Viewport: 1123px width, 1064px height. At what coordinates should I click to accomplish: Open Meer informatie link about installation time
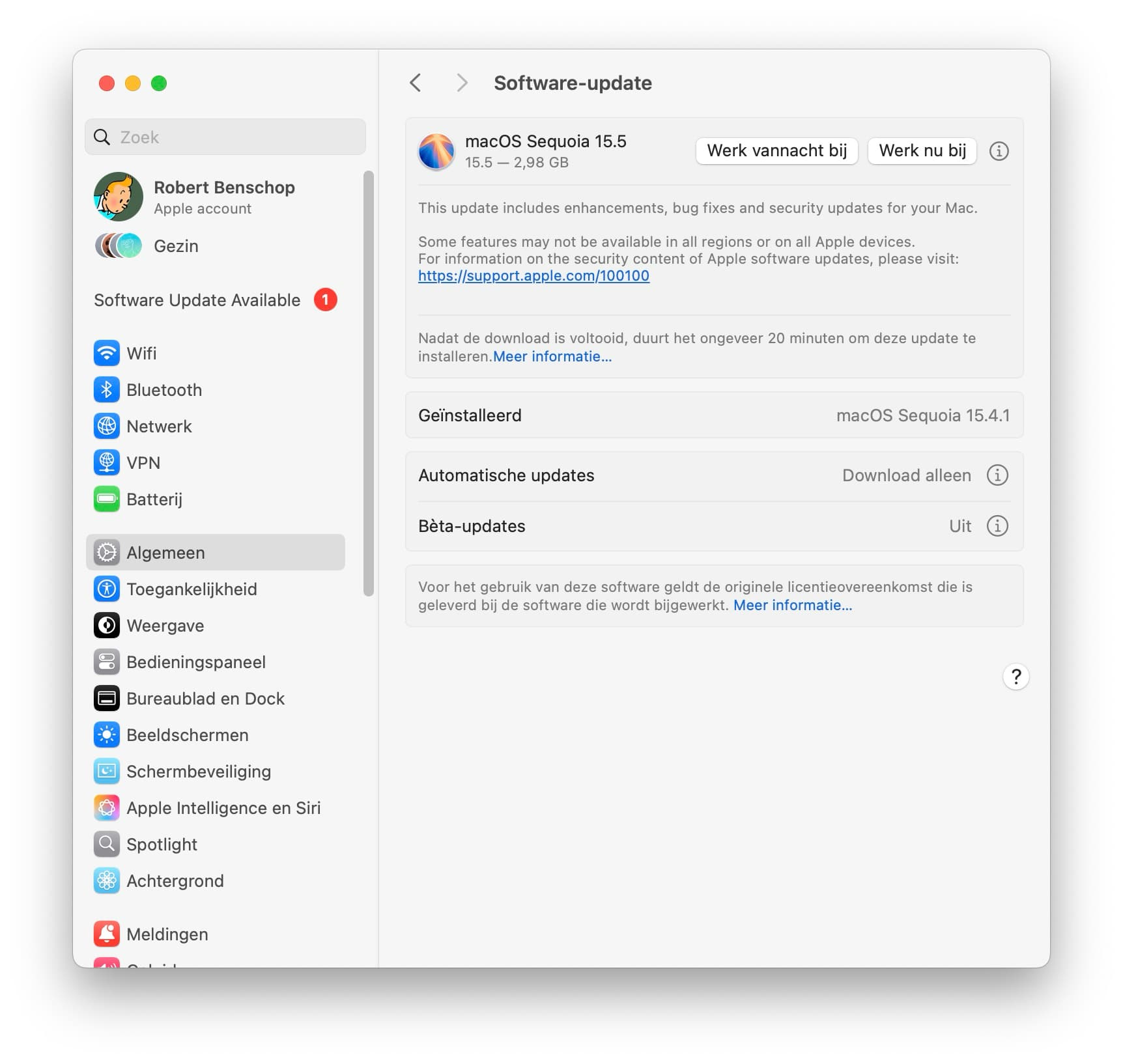[552, 357]
